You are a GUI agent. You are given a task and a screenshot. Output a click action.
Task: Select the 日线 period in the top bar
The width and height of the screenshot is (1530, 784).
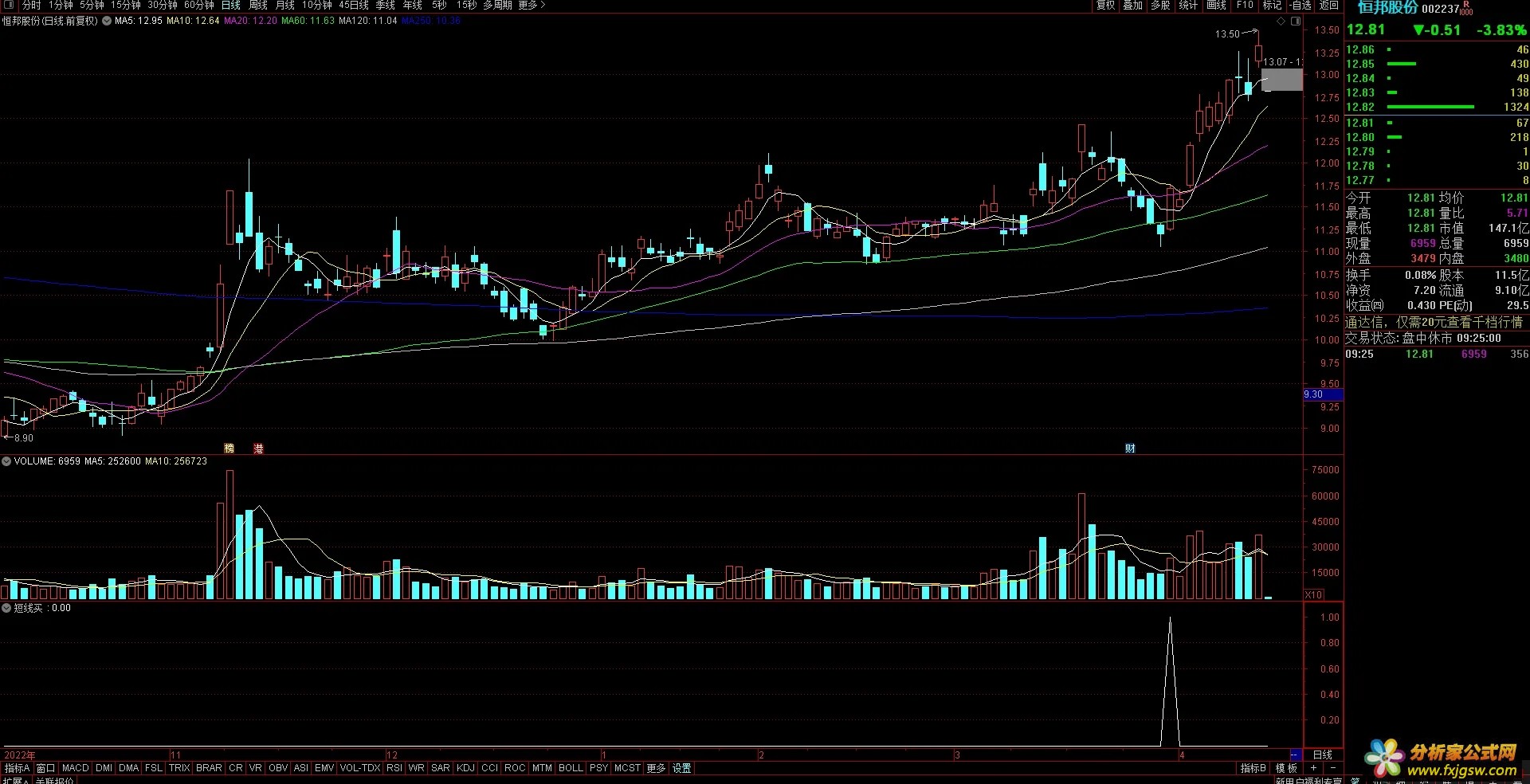pos(230,5)
